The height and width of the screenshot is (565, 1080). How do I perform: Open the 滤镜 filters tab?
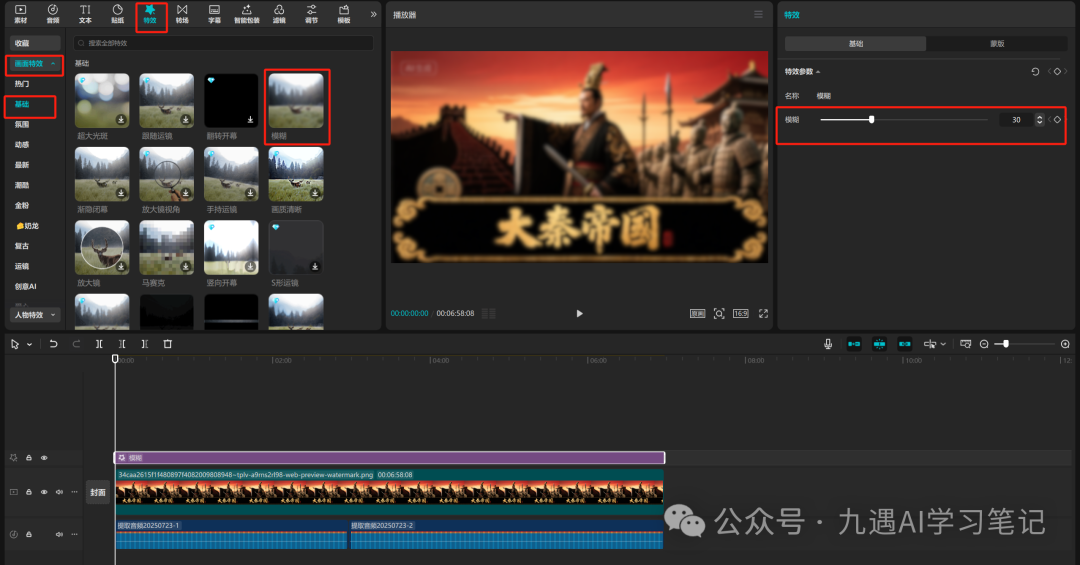pyautogui.click(x=279, y=14)
